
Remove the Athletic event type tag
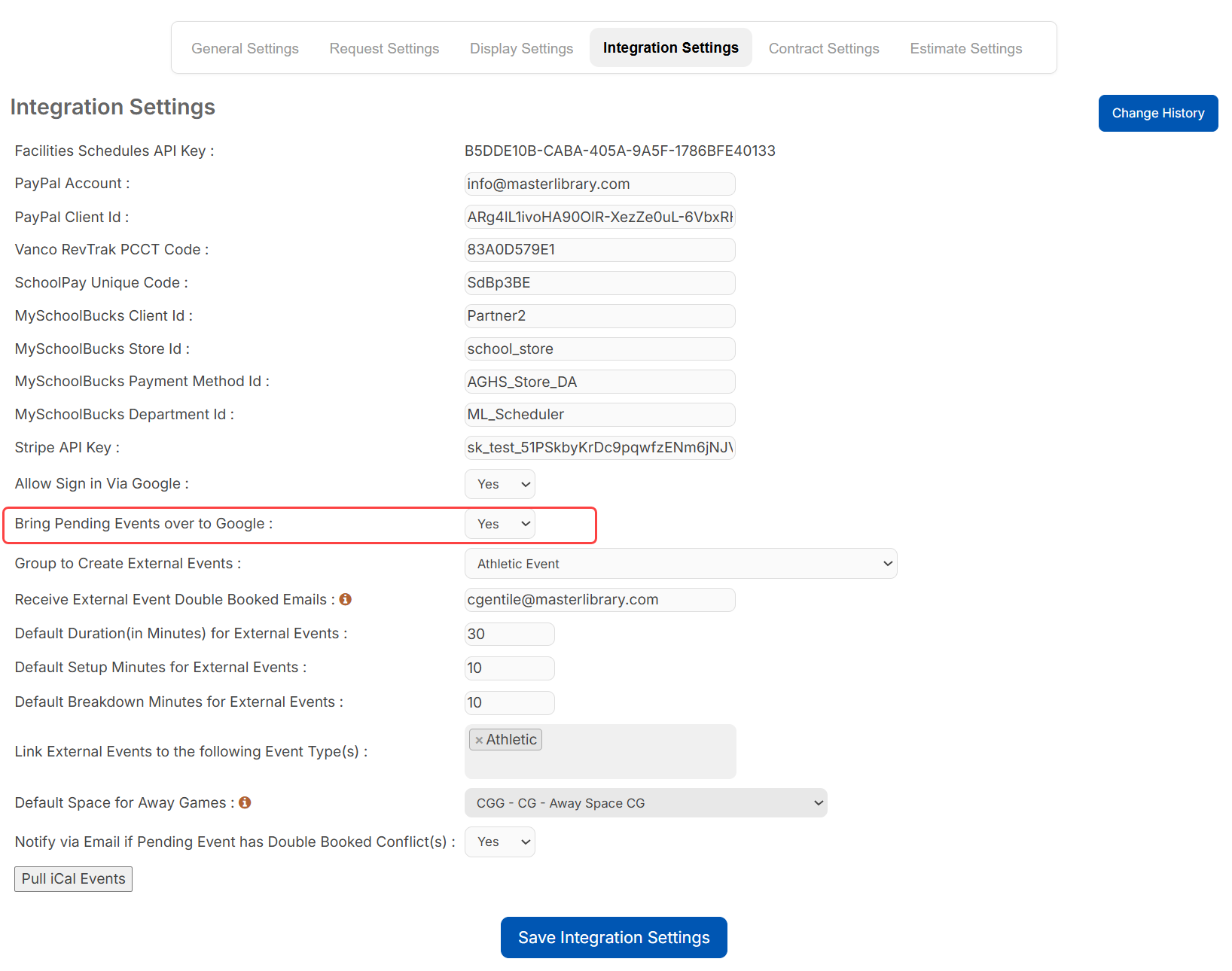tap(480, 739)
